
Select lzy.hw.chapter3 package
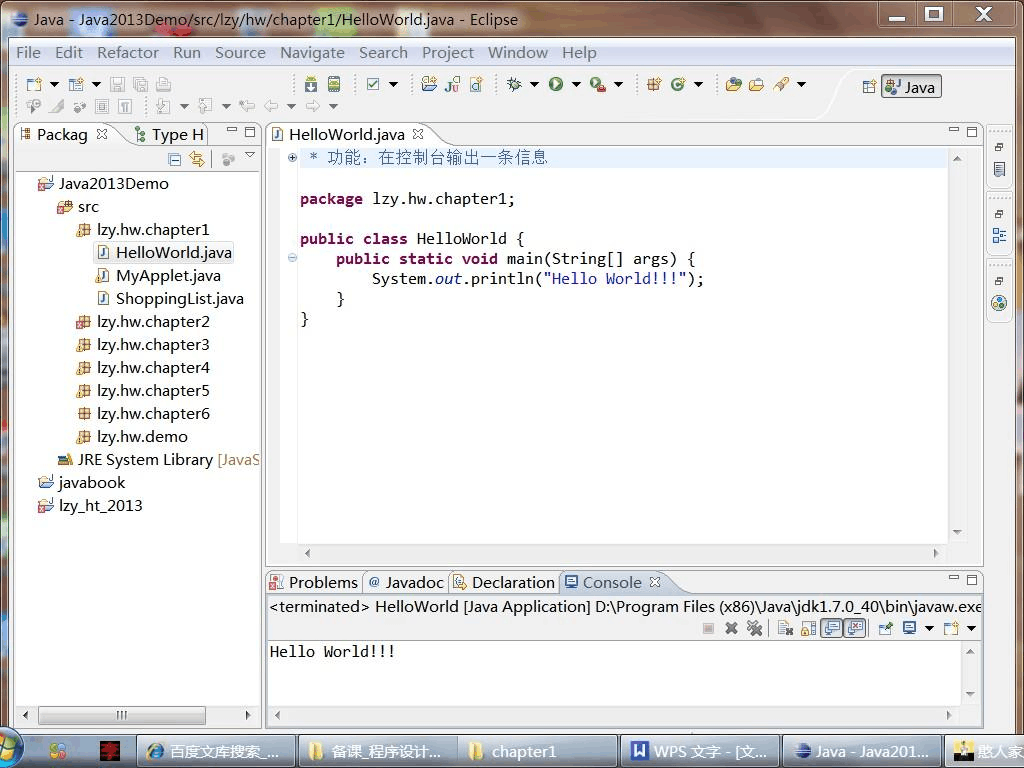click(143, 345)
